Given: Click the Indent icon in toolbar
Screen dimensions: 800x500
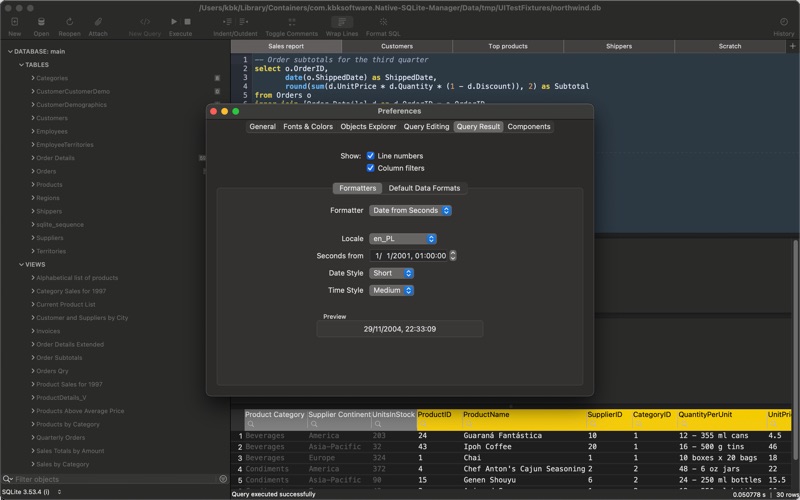Looking at the screenshot, I should tap(228, 22).
